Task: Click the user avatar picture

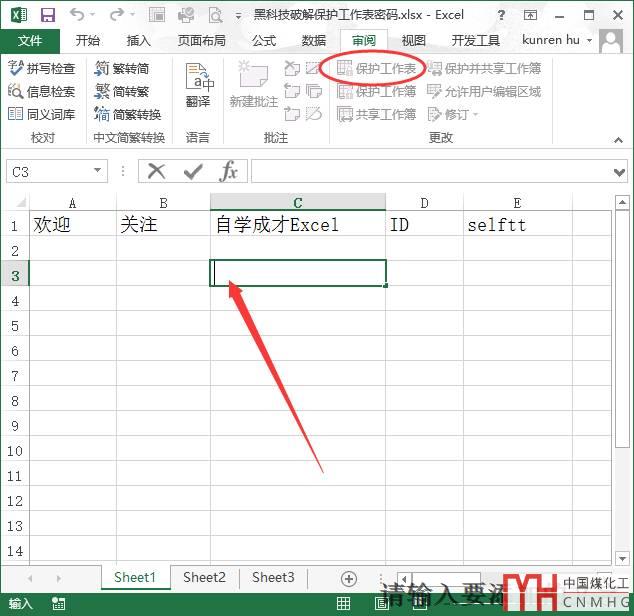Action: [611, 41]
